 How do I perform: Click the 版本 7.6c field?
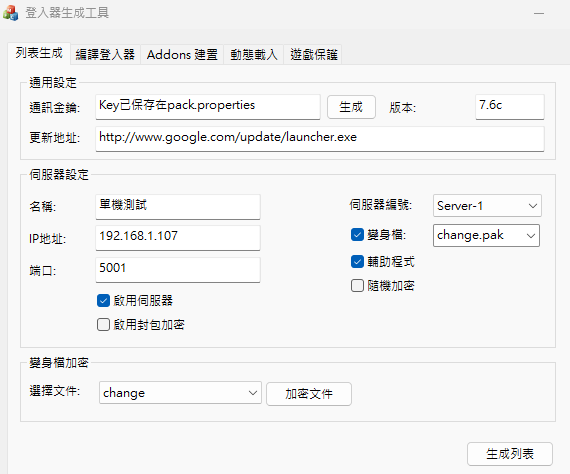pyautogui.click(x=510, y=107)
